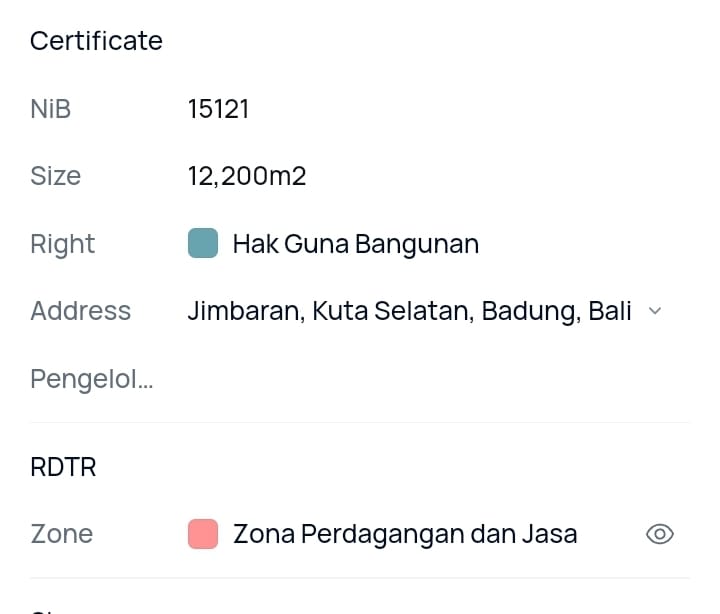
Task: Click the size value 12,200m2
Action: click(247, 176)
